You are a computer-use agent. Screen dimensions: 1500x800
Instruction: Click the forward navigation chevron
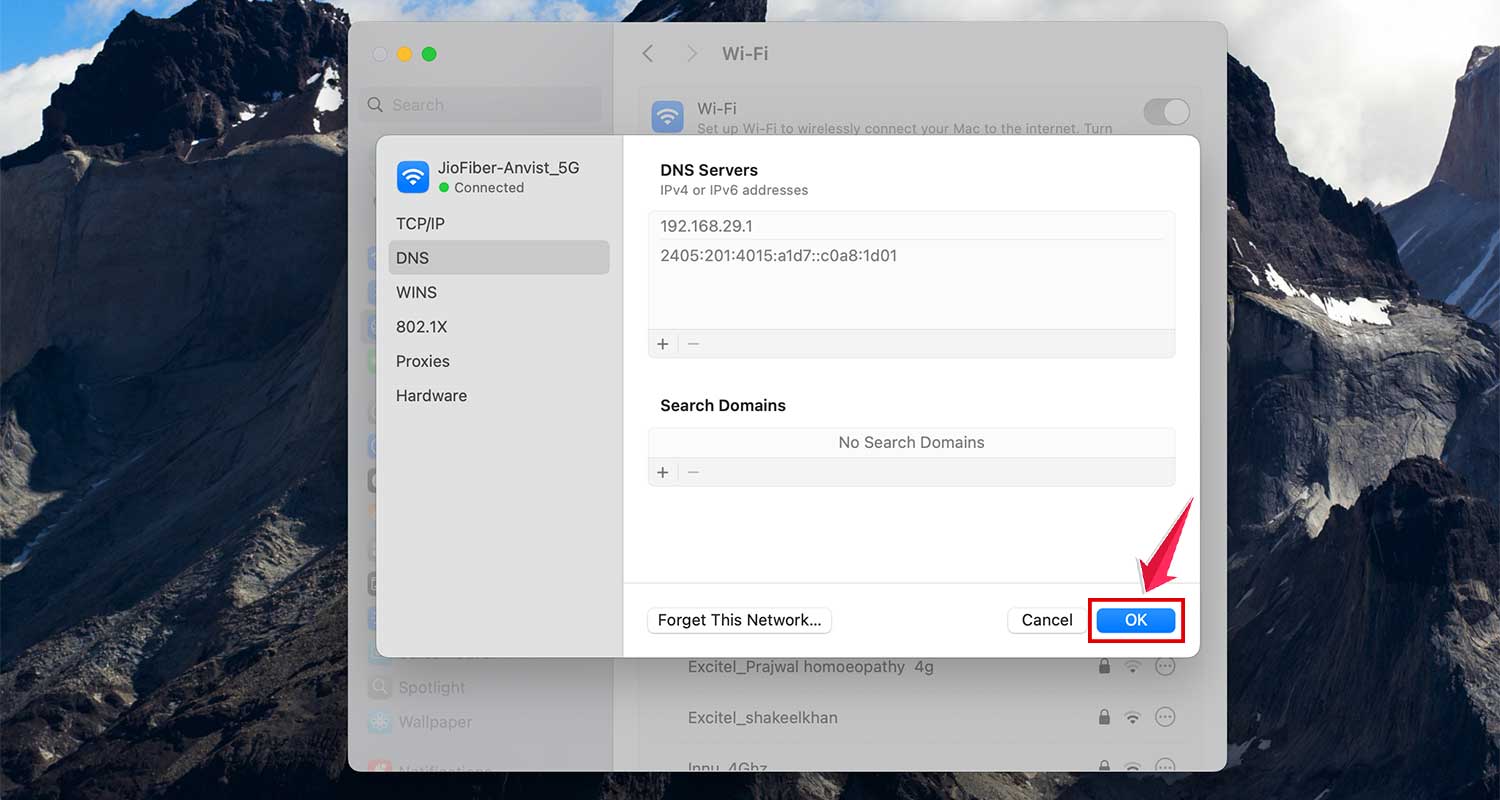click(x=691, y=53)
